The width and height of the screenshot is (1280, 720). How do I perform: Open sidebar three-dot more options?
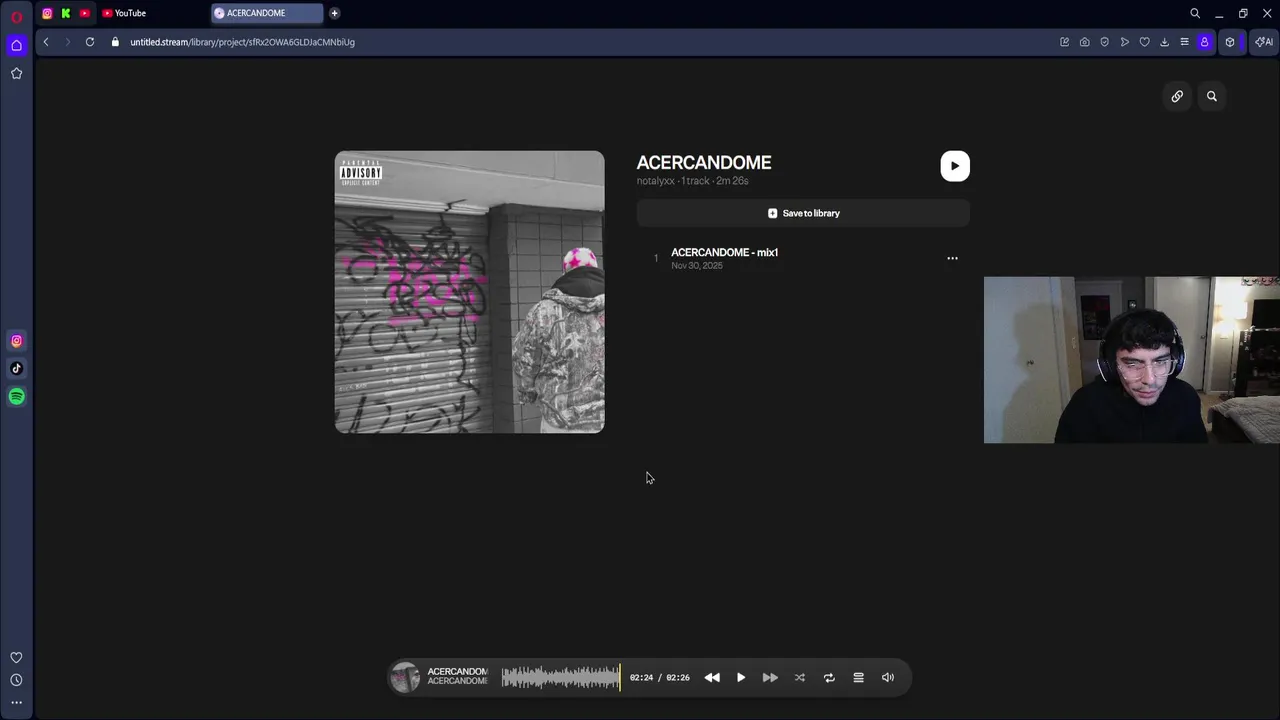point(16,702)
